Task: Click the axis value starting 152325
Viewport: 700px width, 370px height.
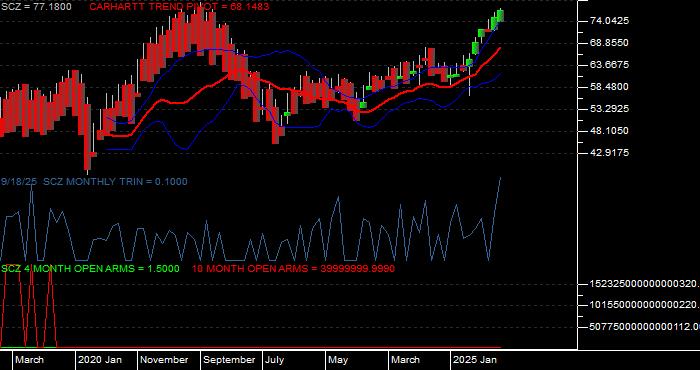Action: pyautogui.click(x=644, y=284)
